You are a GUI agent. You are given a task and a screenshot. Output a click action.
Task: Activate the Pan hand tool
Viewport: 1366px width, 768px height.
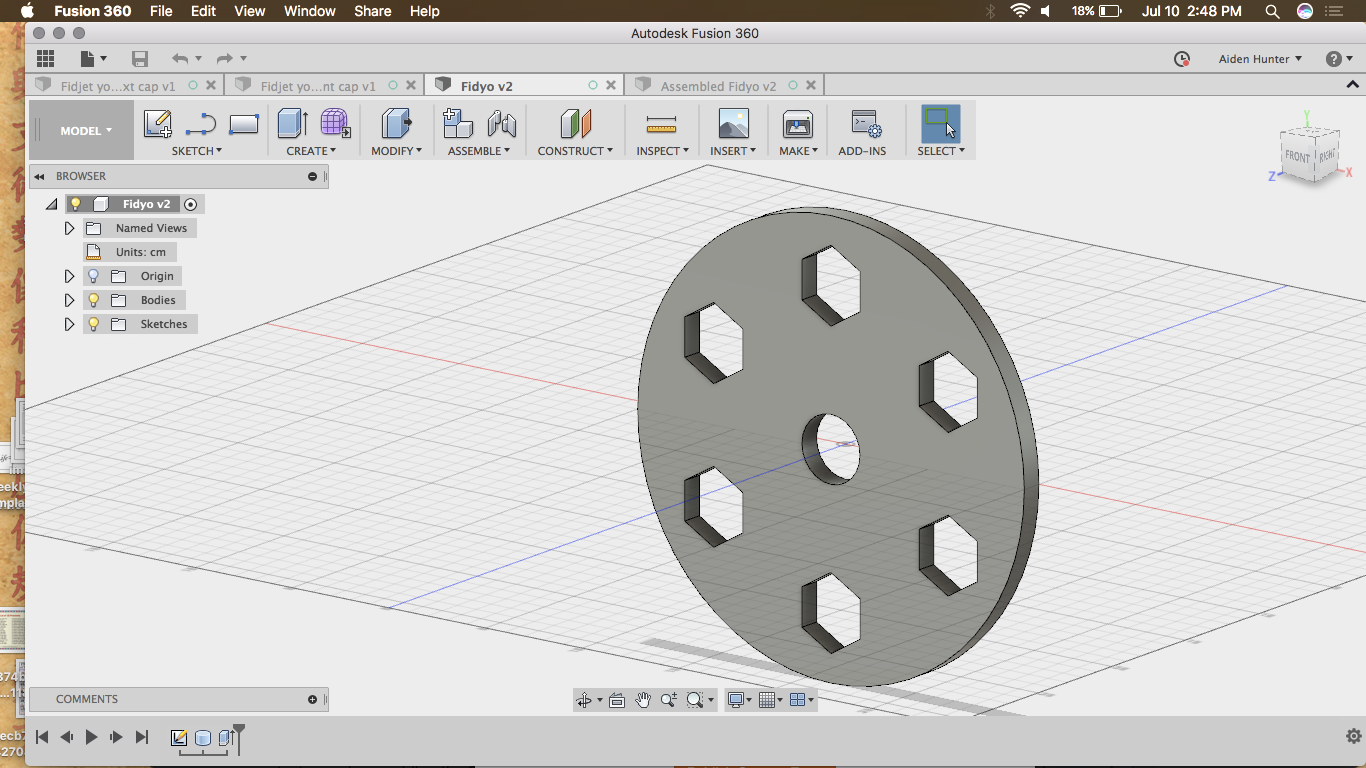pos(643,700)
